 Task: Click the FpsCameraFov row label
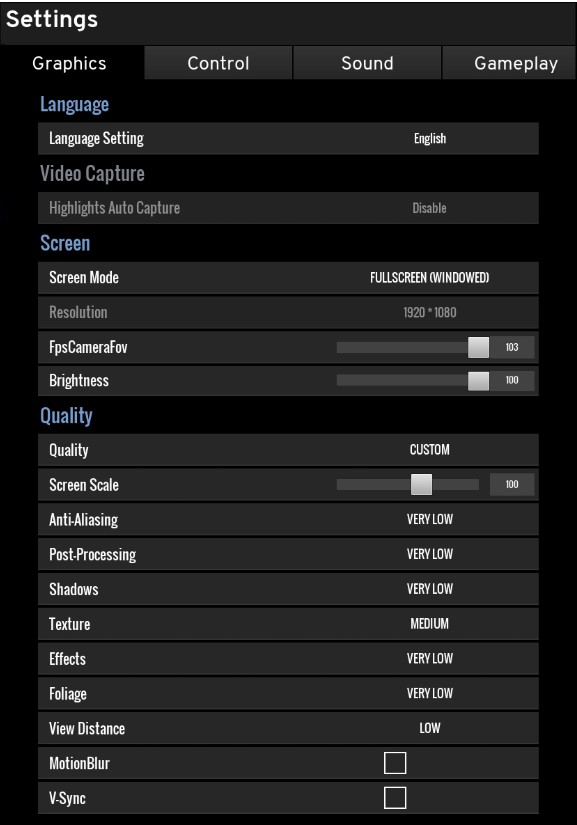(88, 347)
